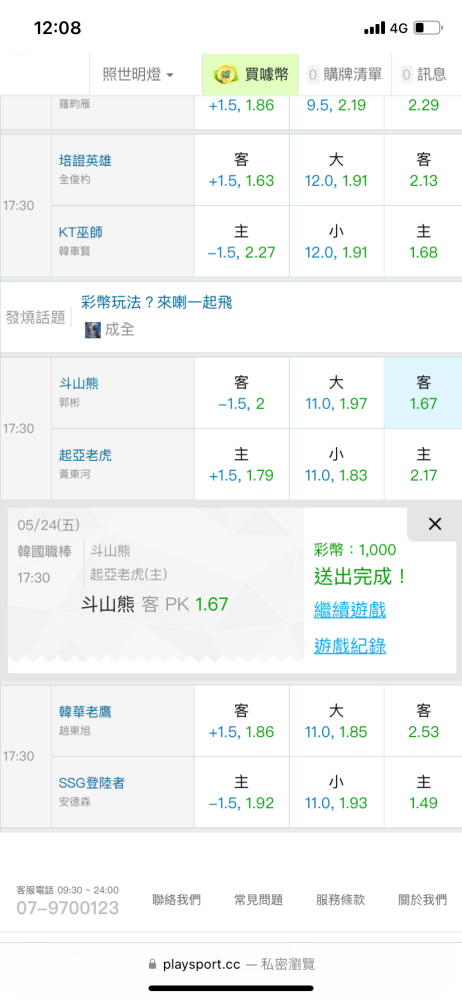Close the bet confirmation panel
Viewport: 462px width, 1000px height.
[x=435, y=524]
